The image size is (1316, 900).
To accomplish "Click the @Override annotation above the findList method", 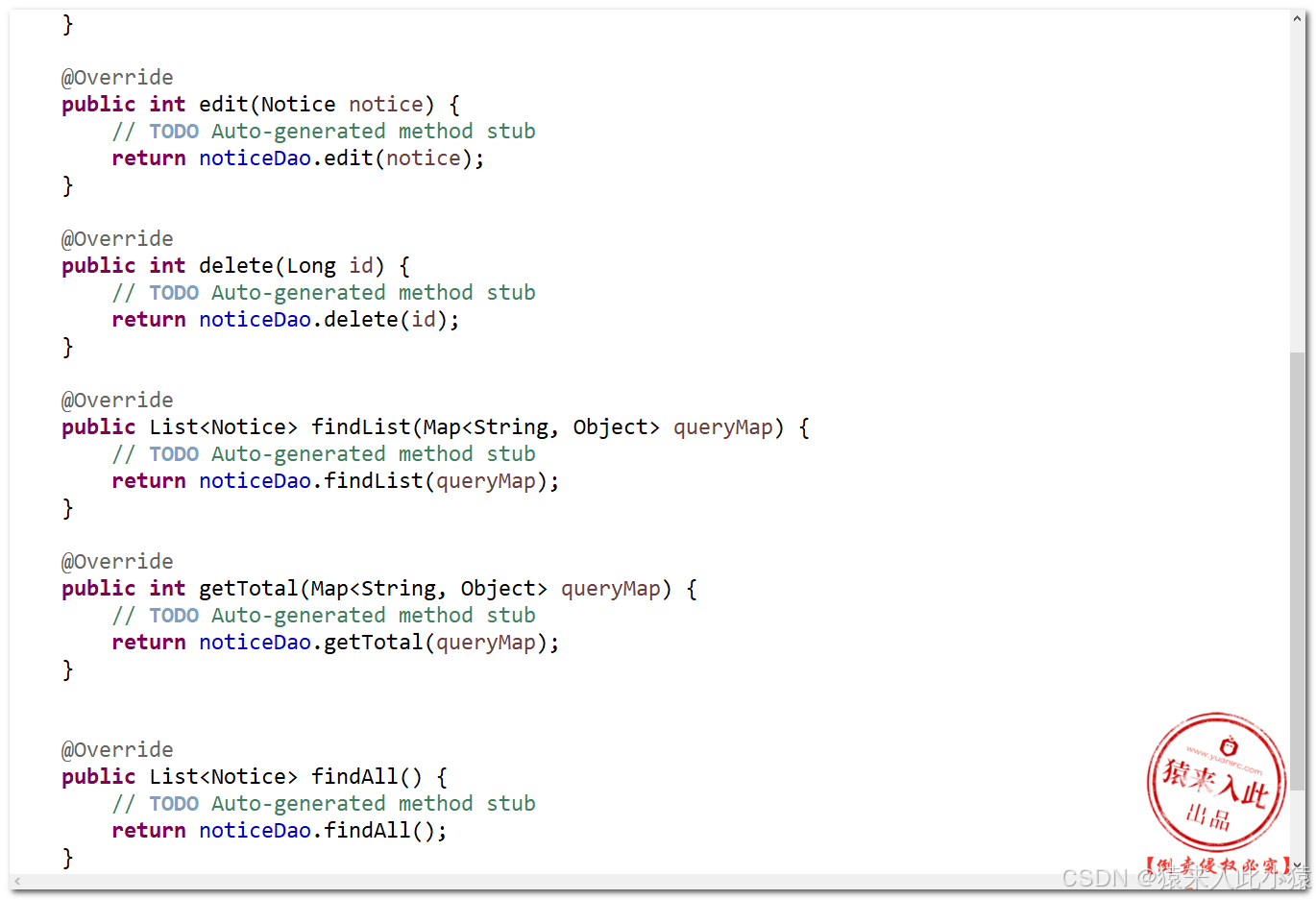I will 118,400.
